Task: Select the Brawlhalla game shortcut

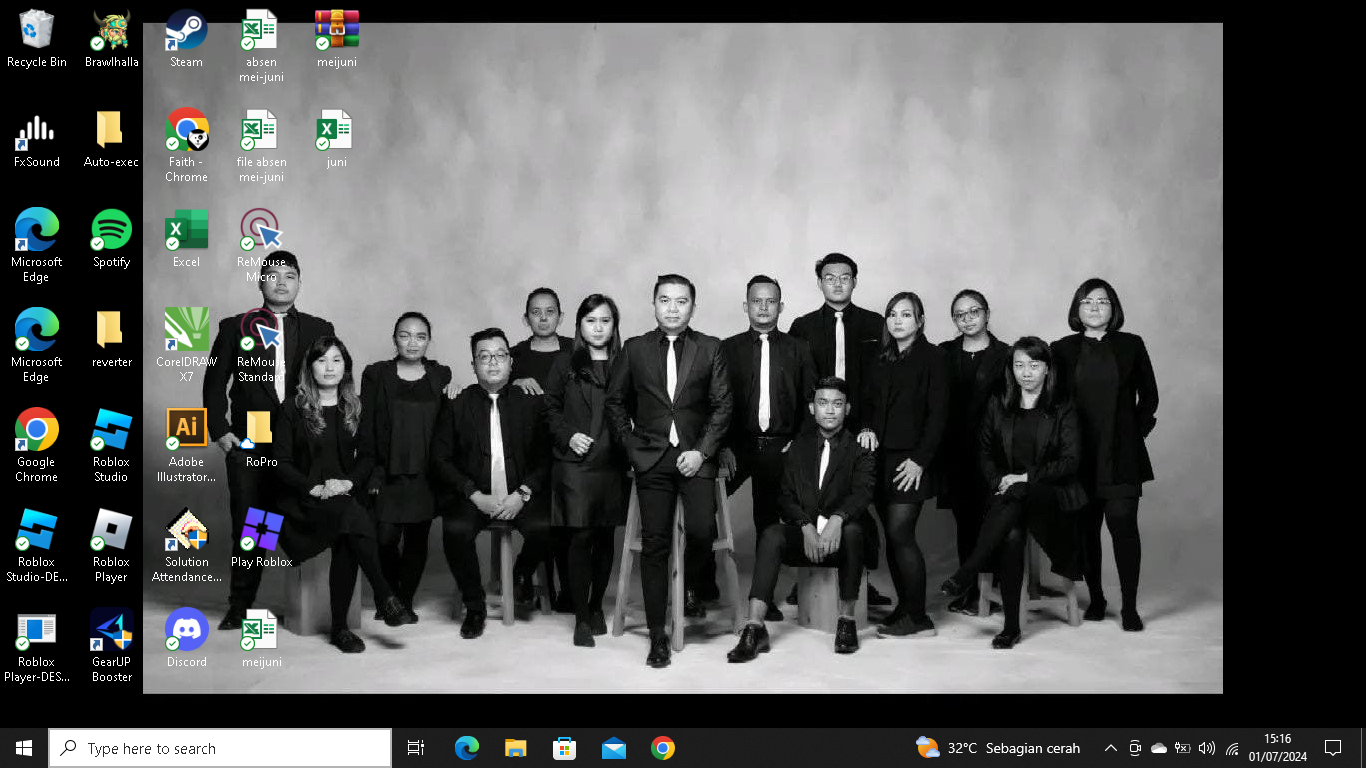Action: 111,39
